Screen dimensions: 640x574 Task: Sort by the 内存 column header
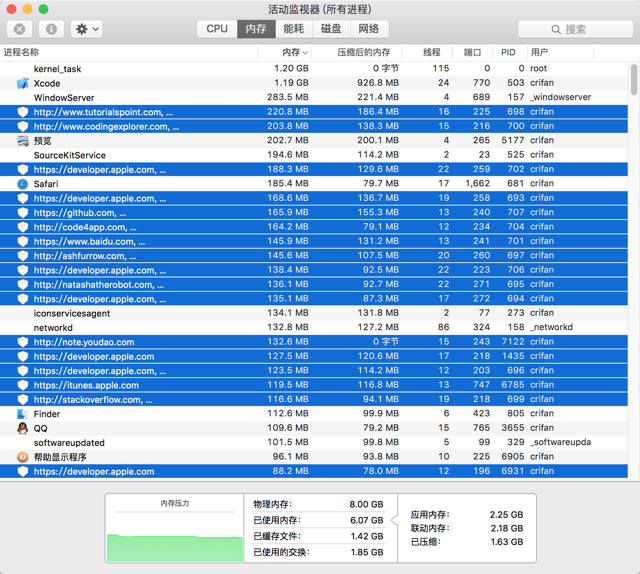(291, 52)
